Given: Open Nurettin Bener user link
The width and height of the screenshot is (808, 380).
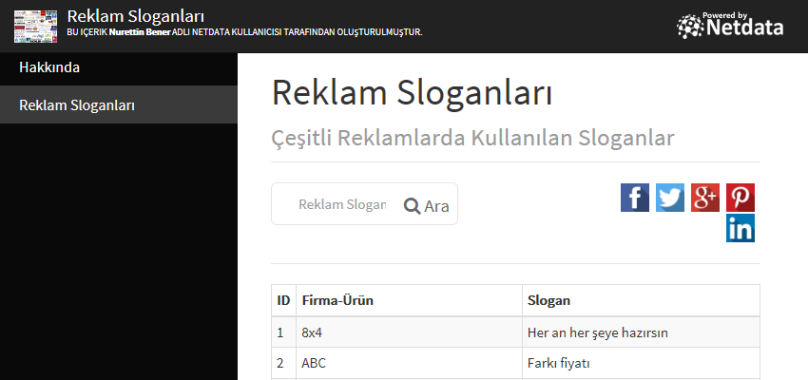Looking at the screenshot, I should pos(140,32).
